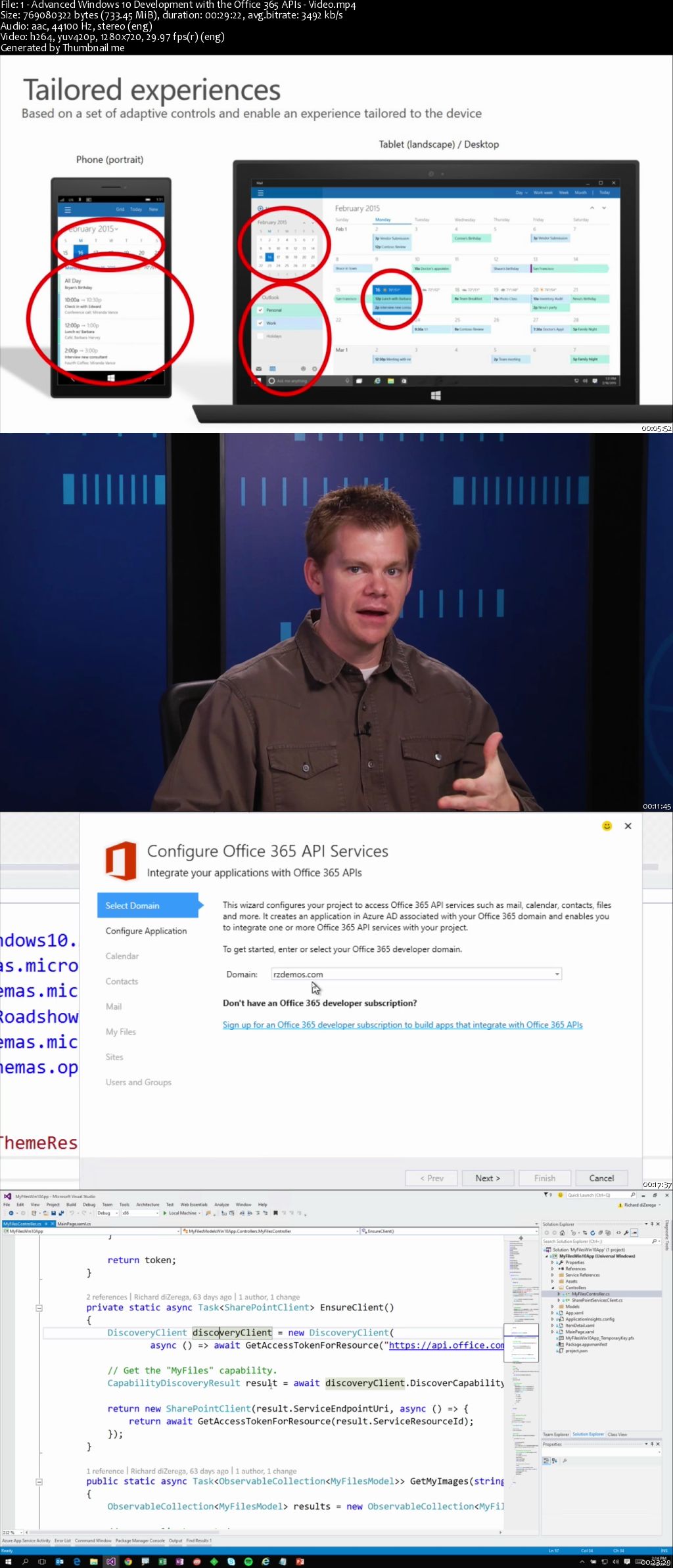
Task: Click the Windows Start button on taskbar
Action: tap(9, 1561)
